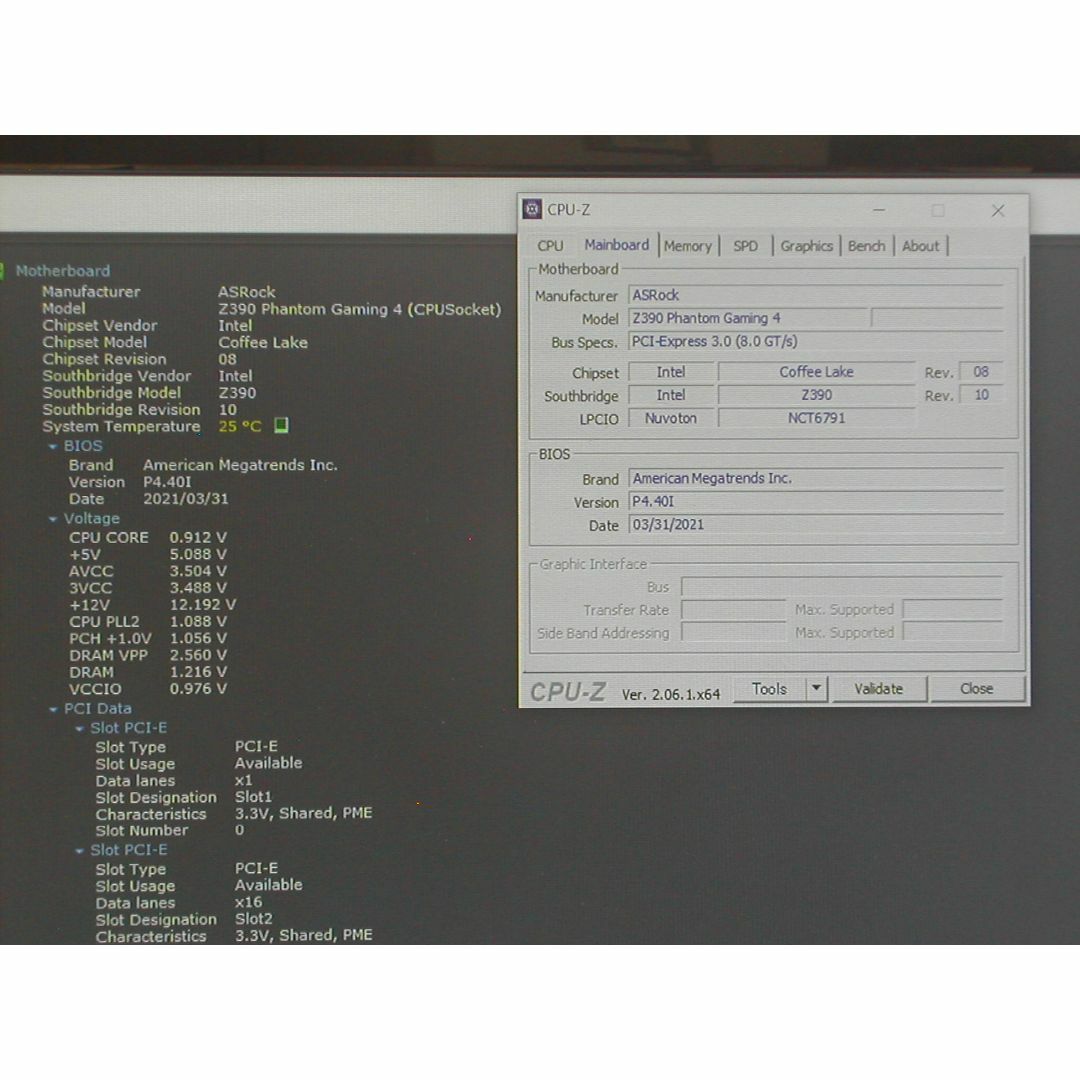The image size is (1080, 1080).
Task: Collapse the BIOS section in Speccy
Action: click(x=52, y=446)
